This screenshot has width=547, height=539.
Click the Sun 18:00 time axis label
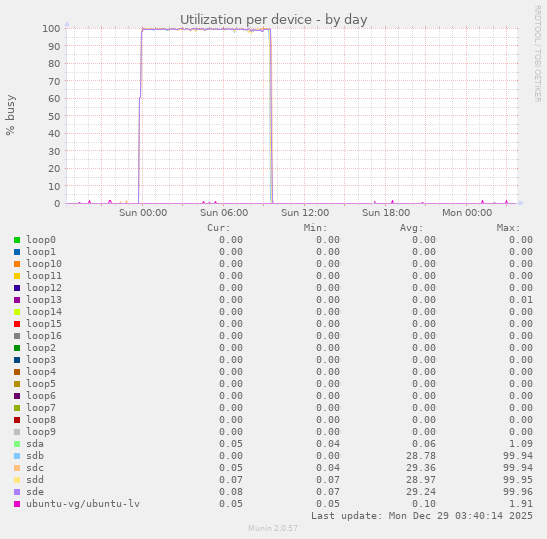click(386, 213)
